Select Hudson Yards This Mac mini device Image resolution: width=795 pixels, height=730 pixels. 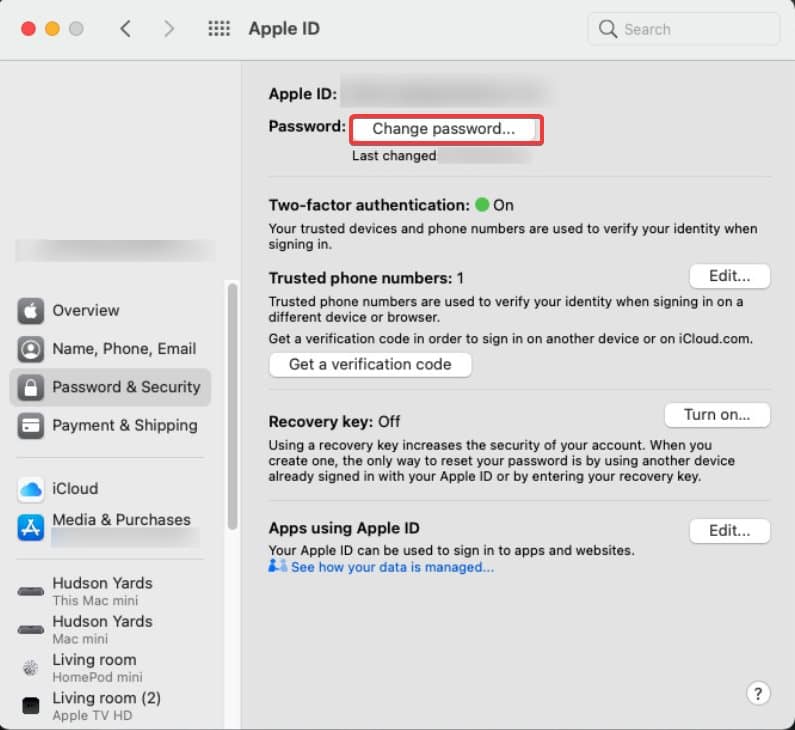[x=102, y=591]
